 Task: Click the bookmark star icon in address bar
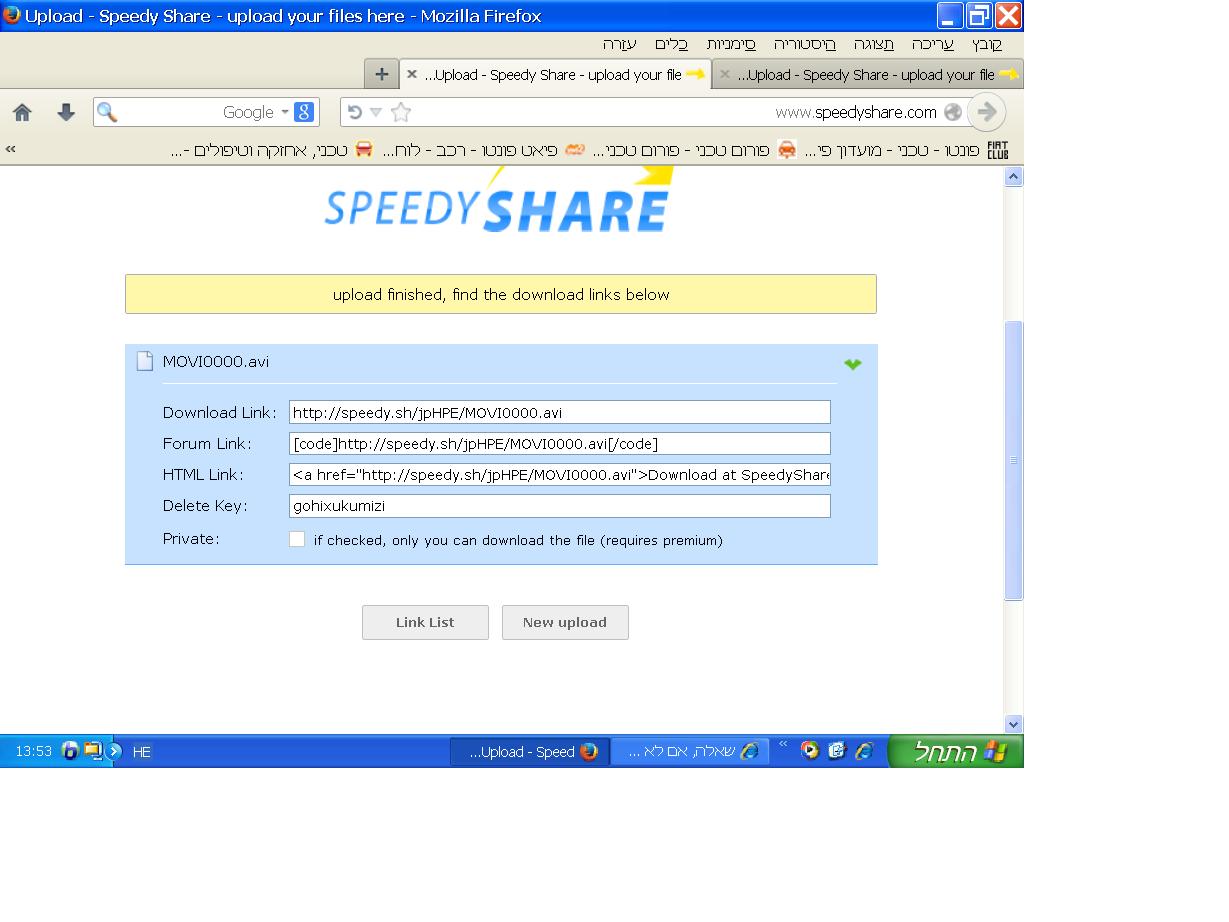point(401,112)
